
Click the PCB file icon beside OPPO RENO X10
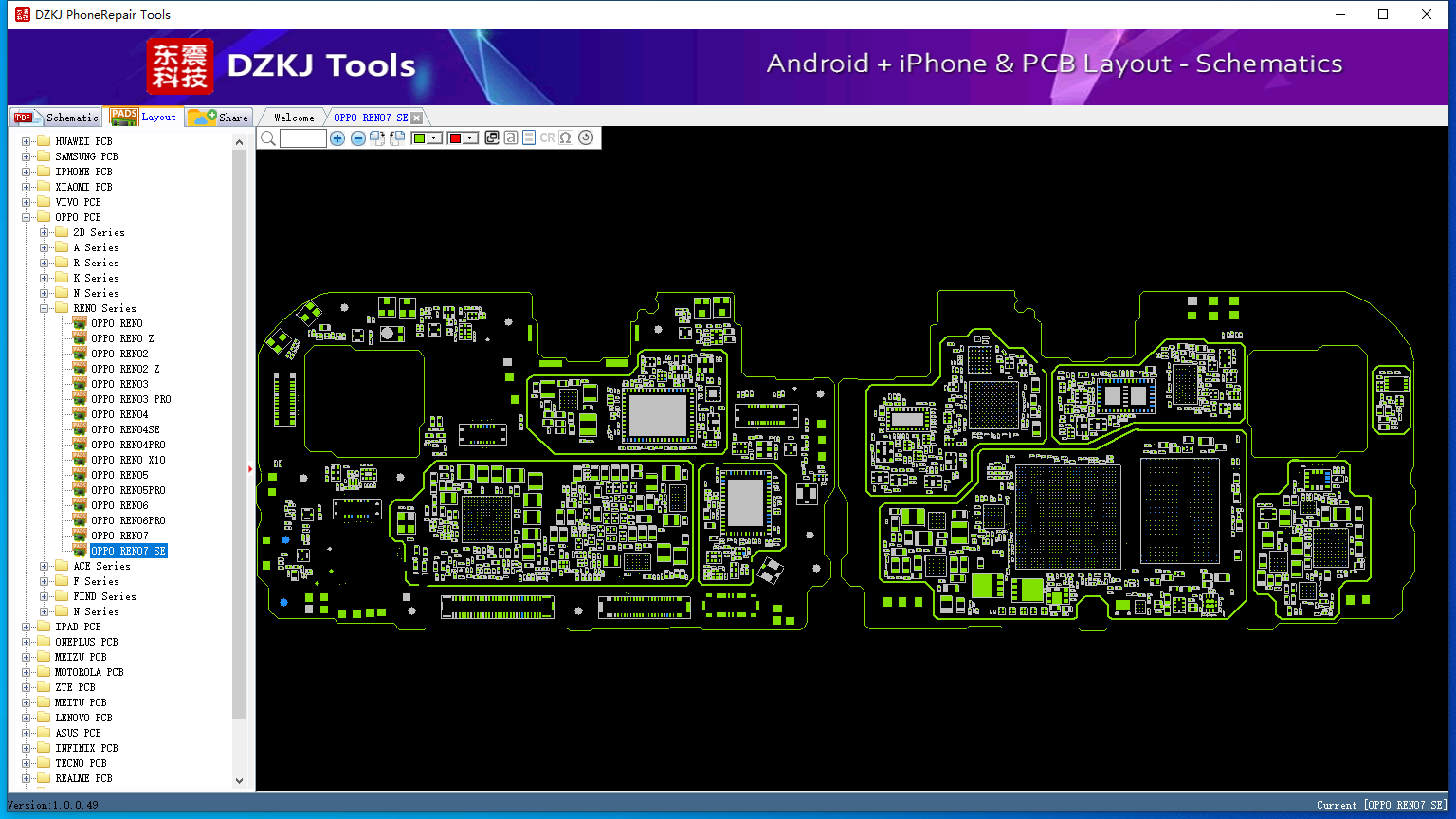[x=80, y=460]
